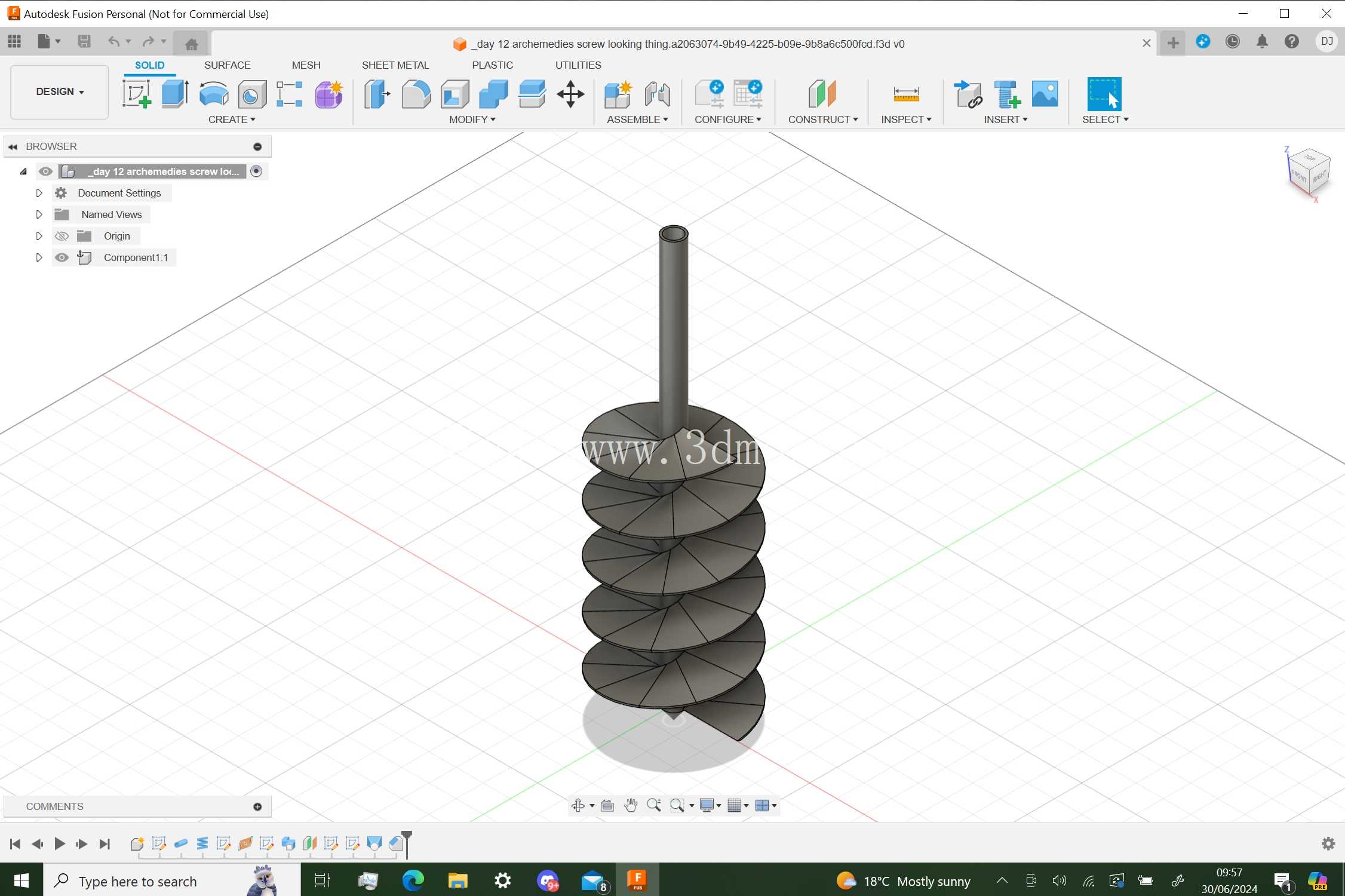This screenshot has height=896, width=1345.
Task: Open Fusion from the Windows taskbar
Action: pos(637,880)
